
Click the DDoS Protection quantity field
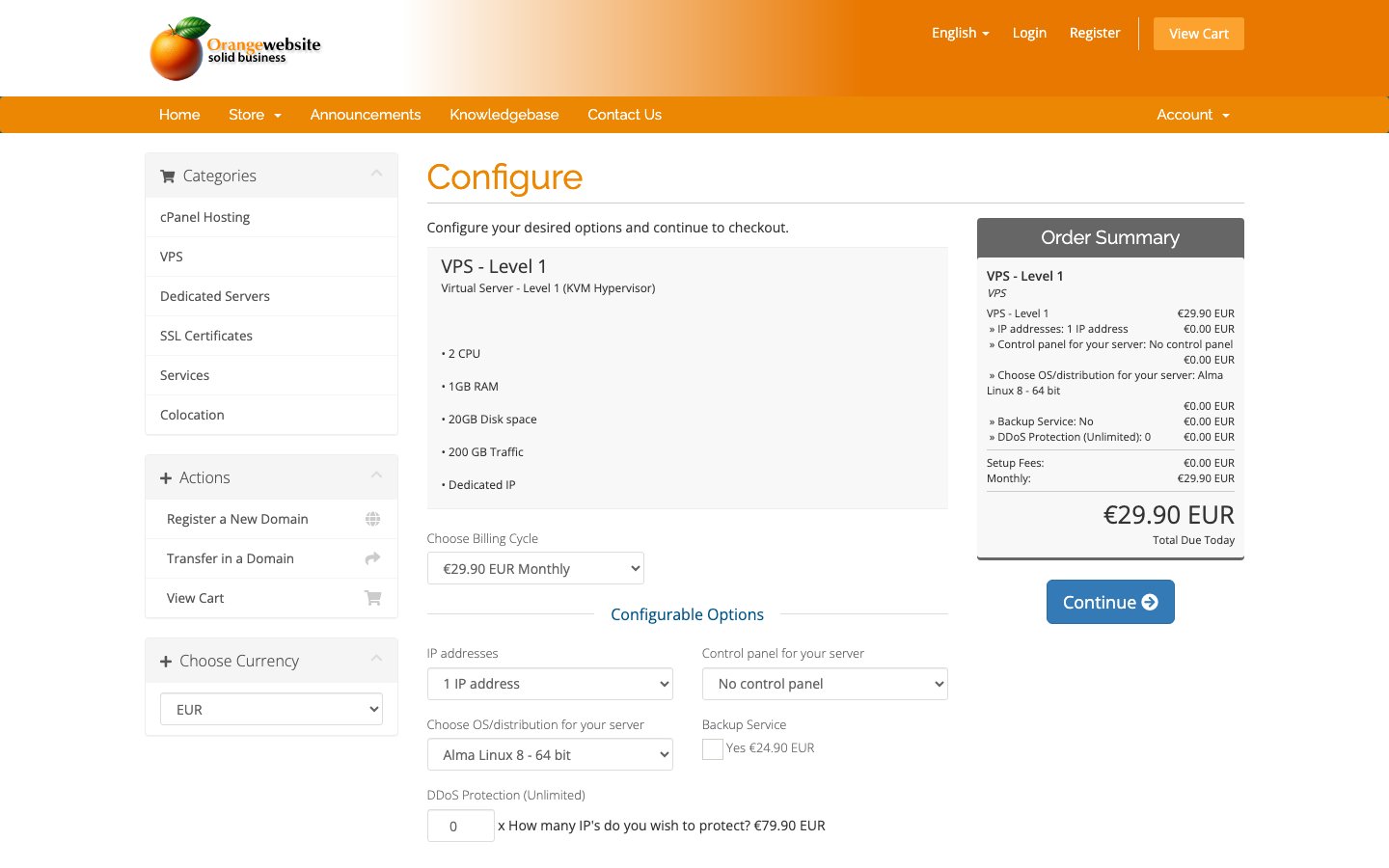[x=461, y=826]
